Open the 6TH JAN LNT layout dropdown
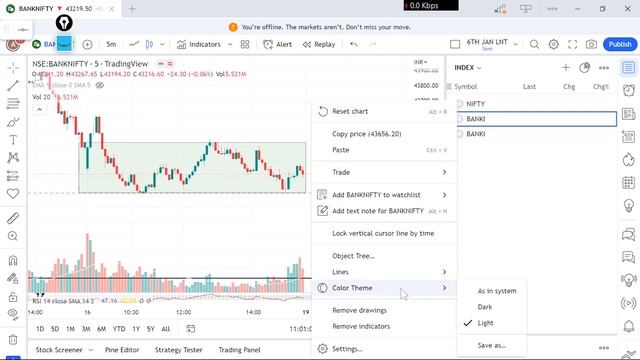This screenshot has width=640, height=360. click(516, 44)
